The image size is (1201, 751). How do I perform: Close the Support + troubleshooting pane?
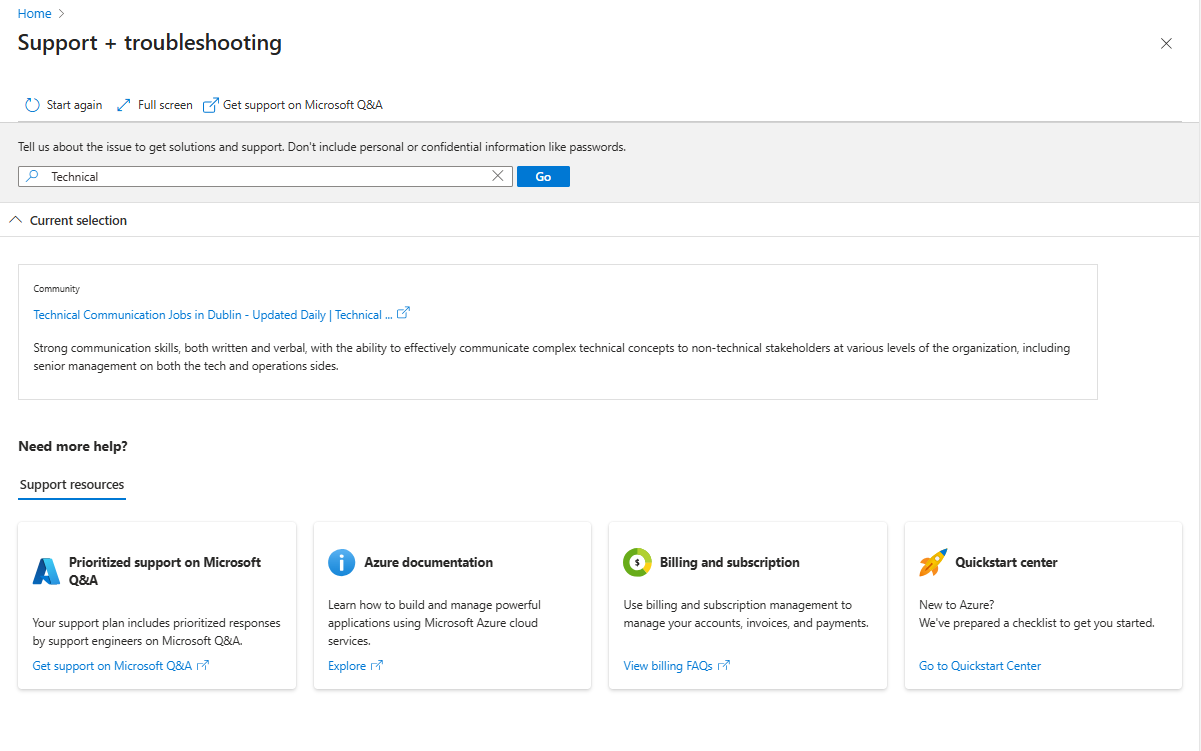click(x=1166, y=43)
